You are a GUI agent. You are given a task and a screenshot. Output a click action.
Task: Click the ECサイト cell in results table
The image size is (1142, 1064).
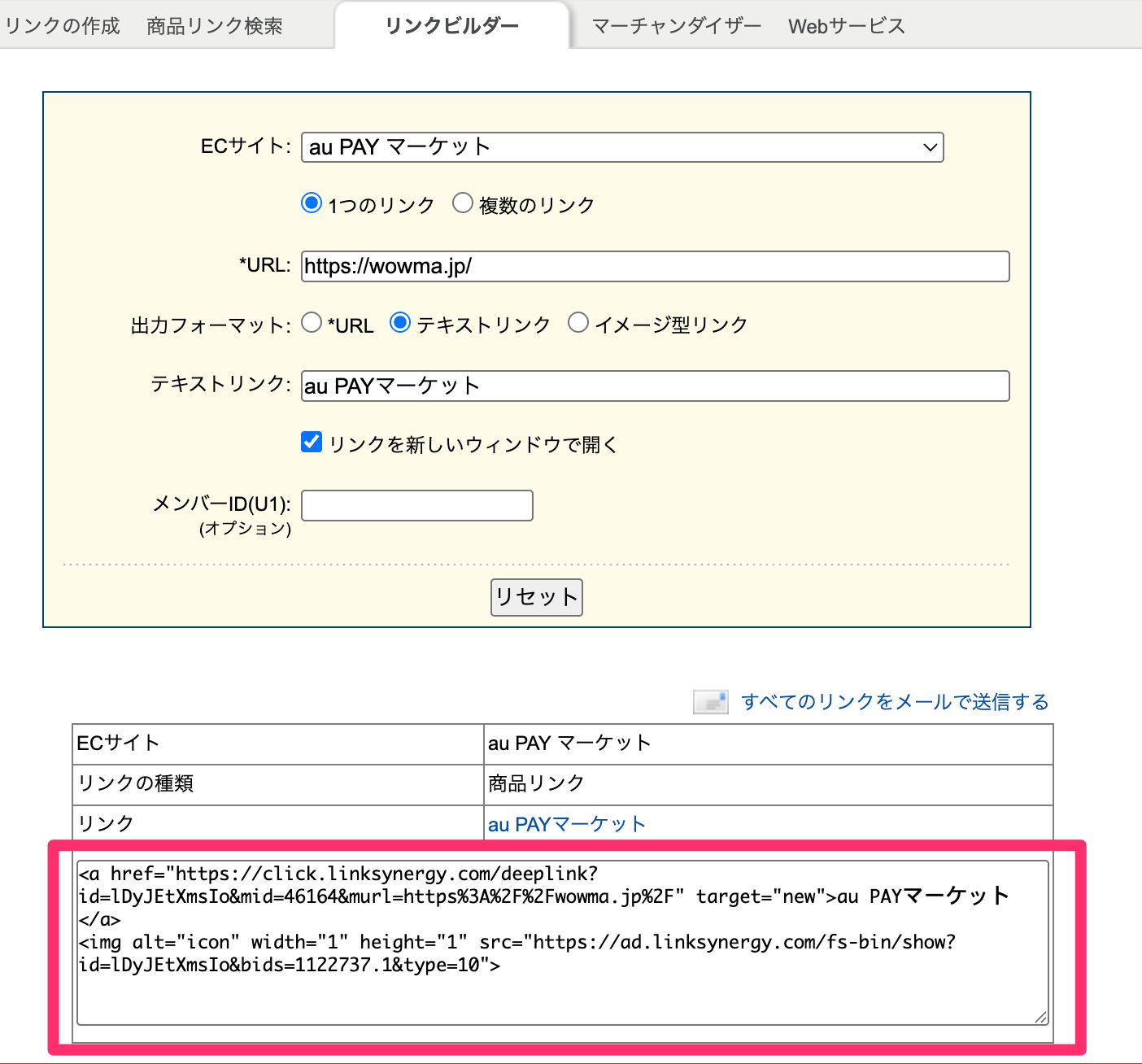pos(278,743)
